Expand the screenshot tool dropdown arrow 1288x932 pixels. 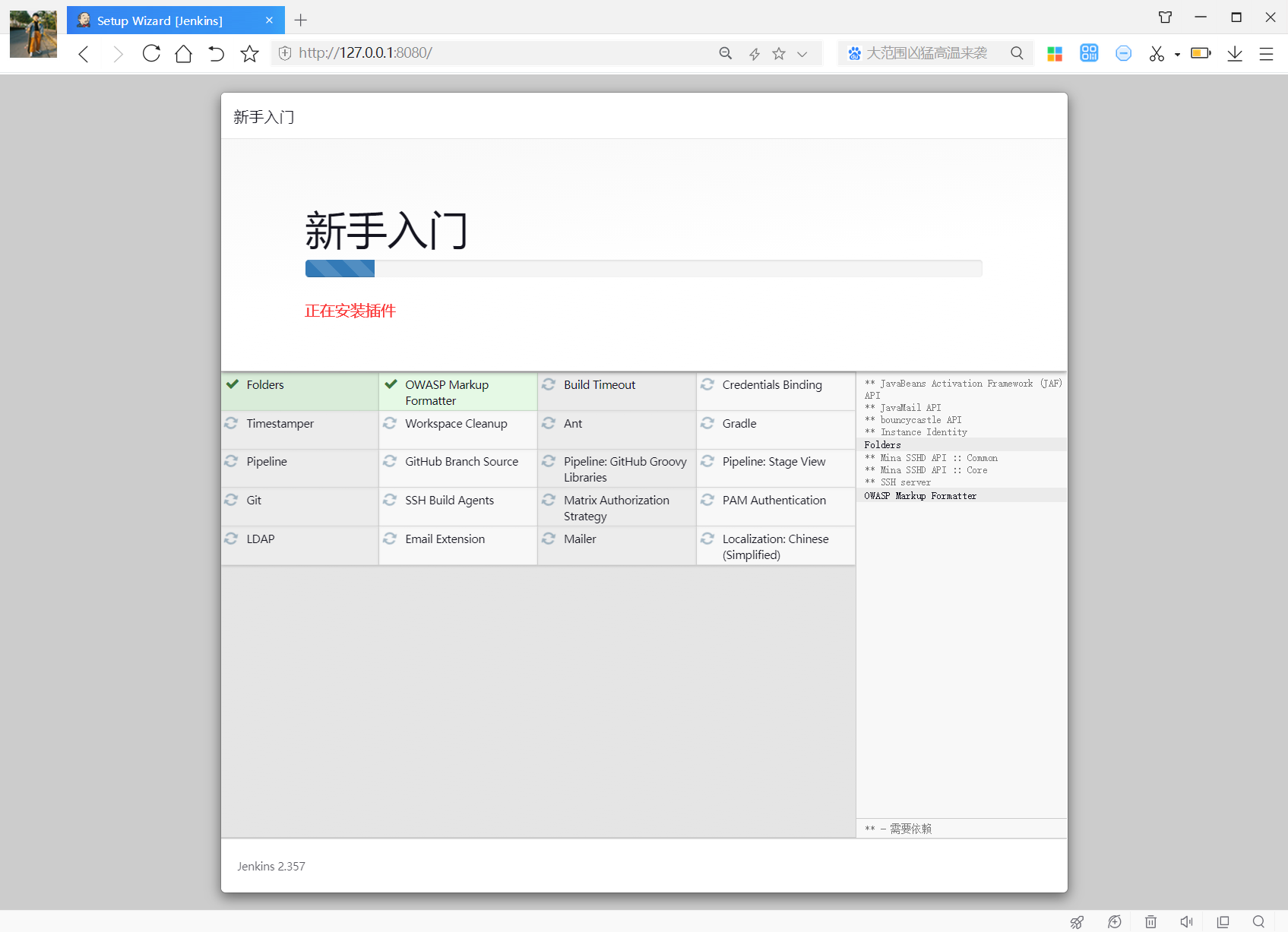(1177, 55)
